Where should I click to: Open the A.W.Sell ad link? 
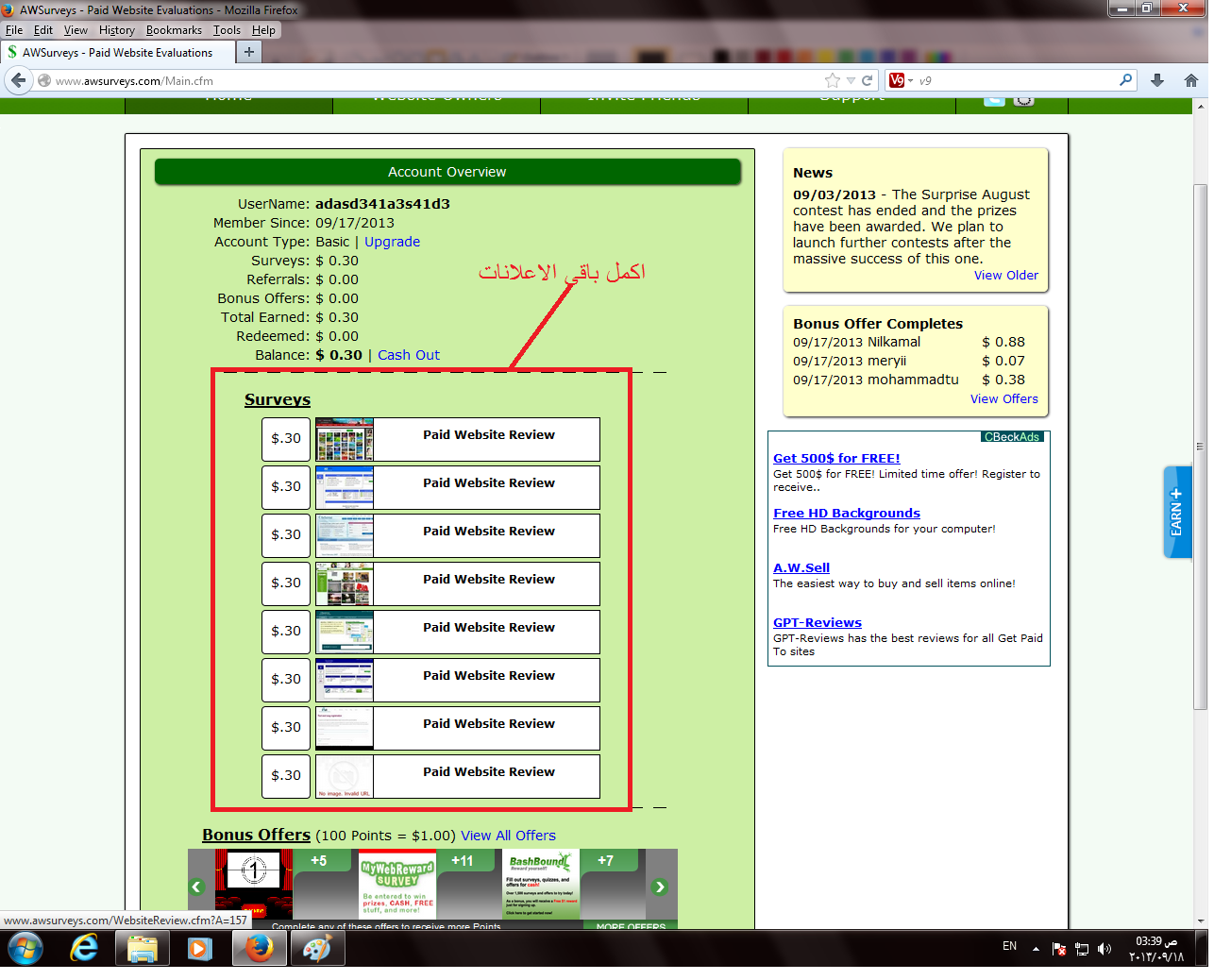(x=801, y=567)
